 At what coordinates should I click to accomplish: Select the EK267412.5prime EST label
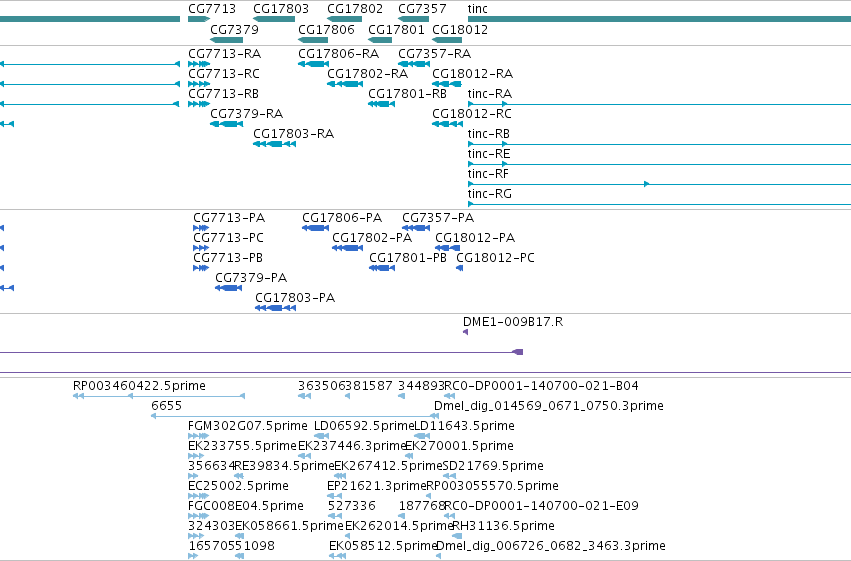tap(388, 467)
